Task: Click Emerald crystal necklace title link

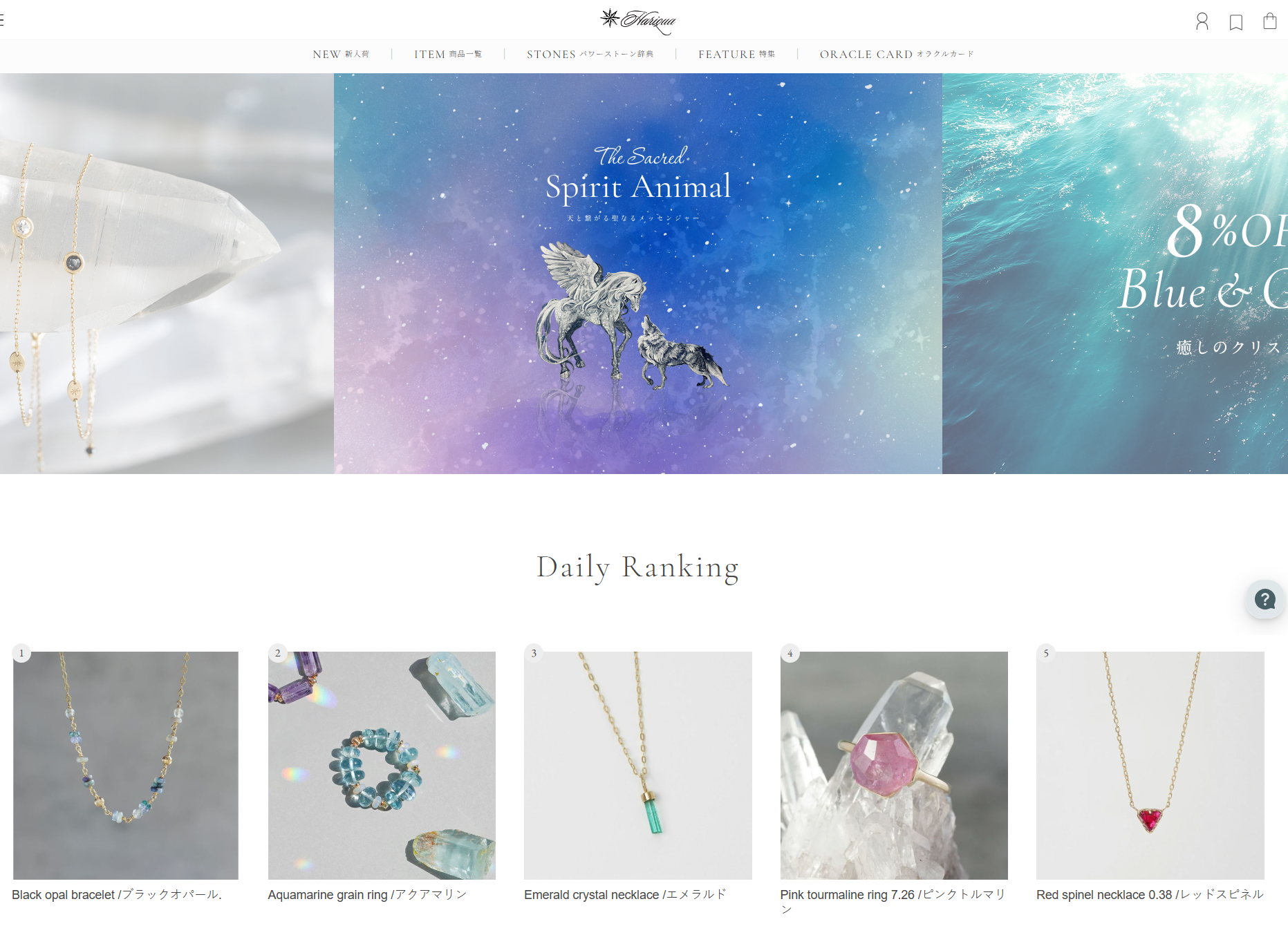Action: 625,894
